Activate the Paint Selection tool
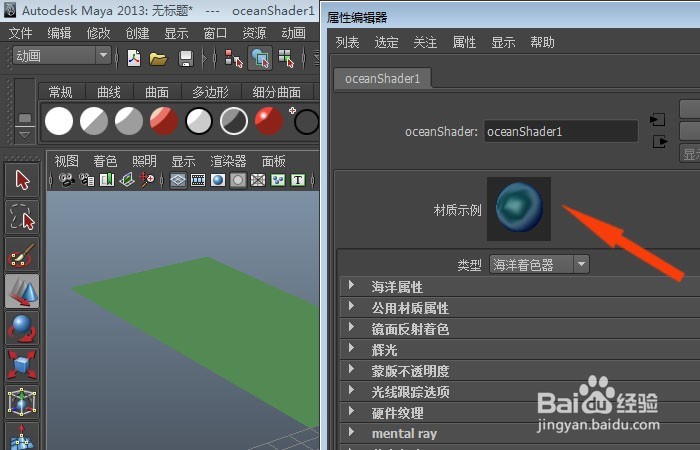The image size is (700, 450). tap(22, 254)
